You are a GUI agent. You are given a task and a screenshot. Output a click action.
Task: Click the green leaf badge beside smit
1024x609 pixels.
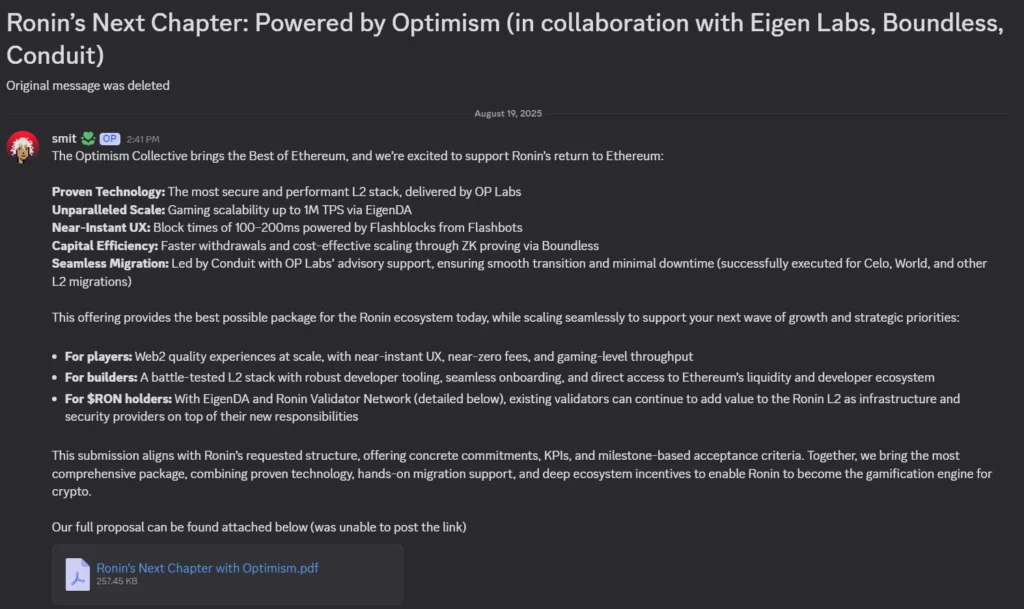(x=88, y=139)
